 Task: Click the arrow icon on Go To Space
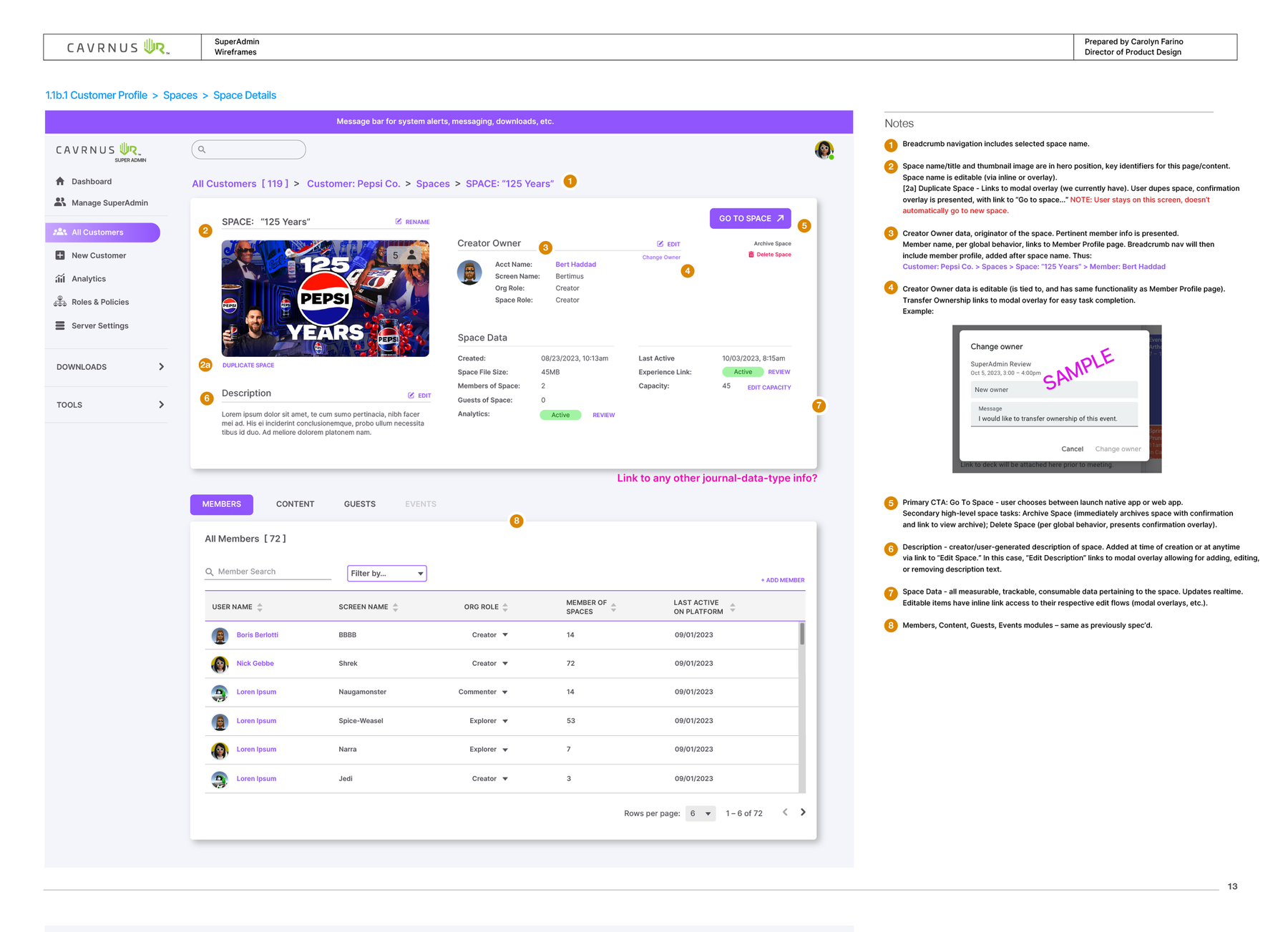pos(781,218)
